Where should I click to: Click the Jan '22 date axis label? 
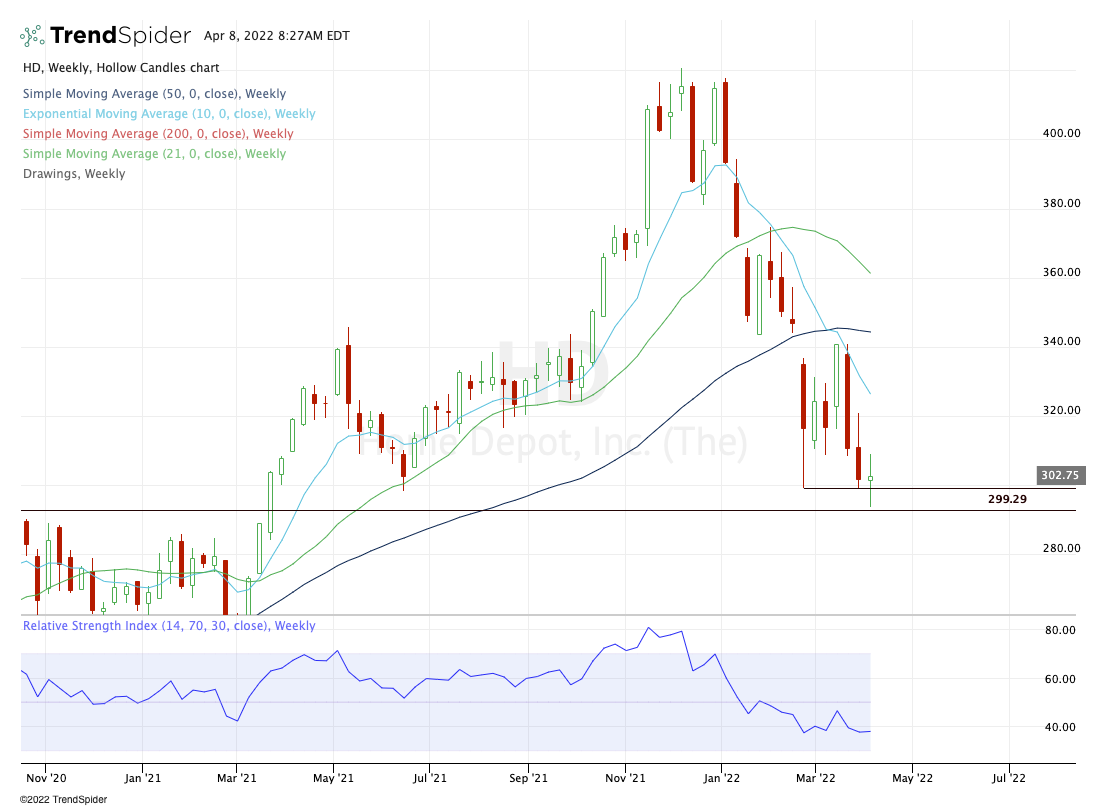722,778
